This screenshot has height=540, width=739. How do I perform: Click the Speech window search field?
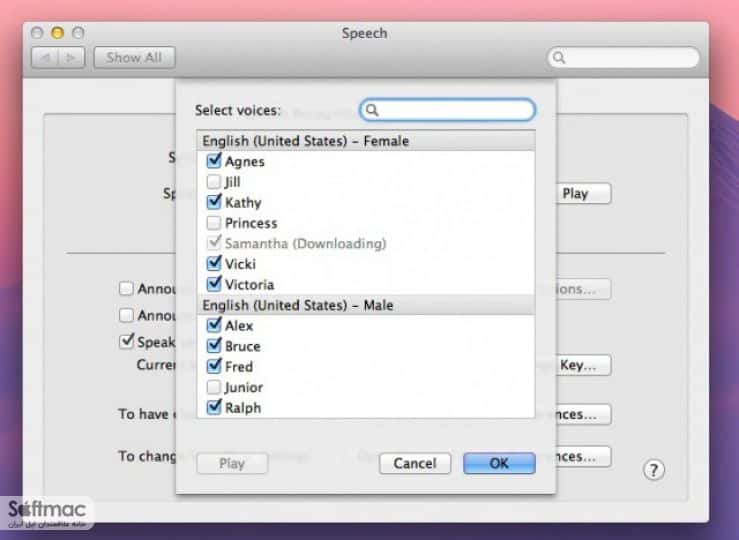(623, 57)
